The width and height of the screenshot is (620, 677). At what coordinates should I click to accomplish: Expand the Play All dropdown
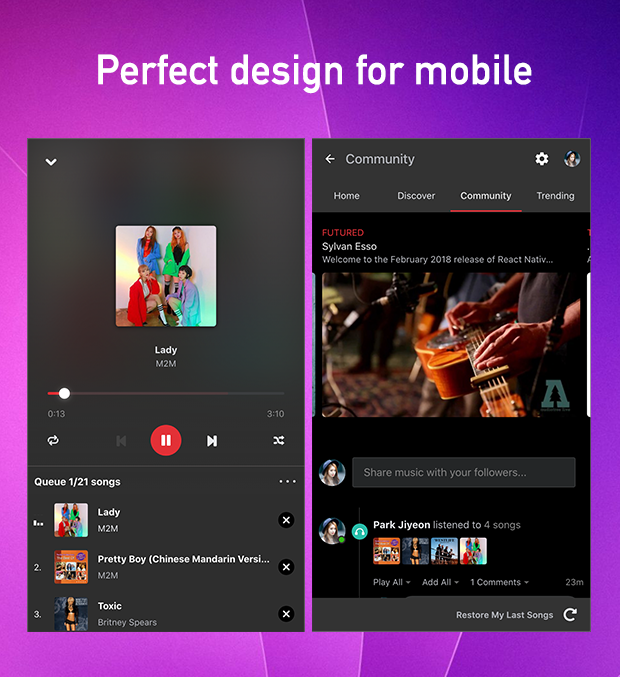[x=391, y=582]
